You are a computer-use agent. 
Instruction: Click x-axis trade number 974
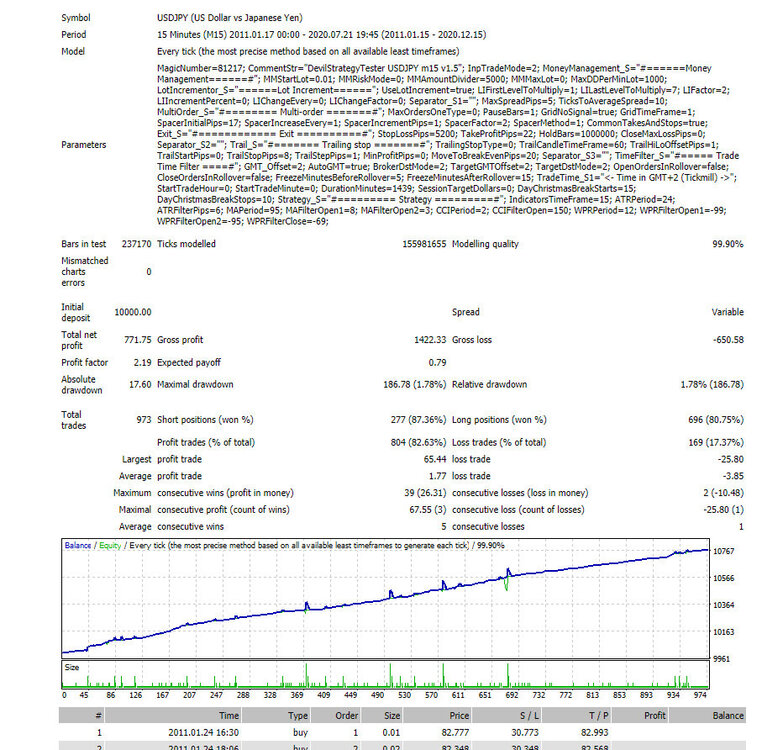pyautogui.click(x=700, y=695)
